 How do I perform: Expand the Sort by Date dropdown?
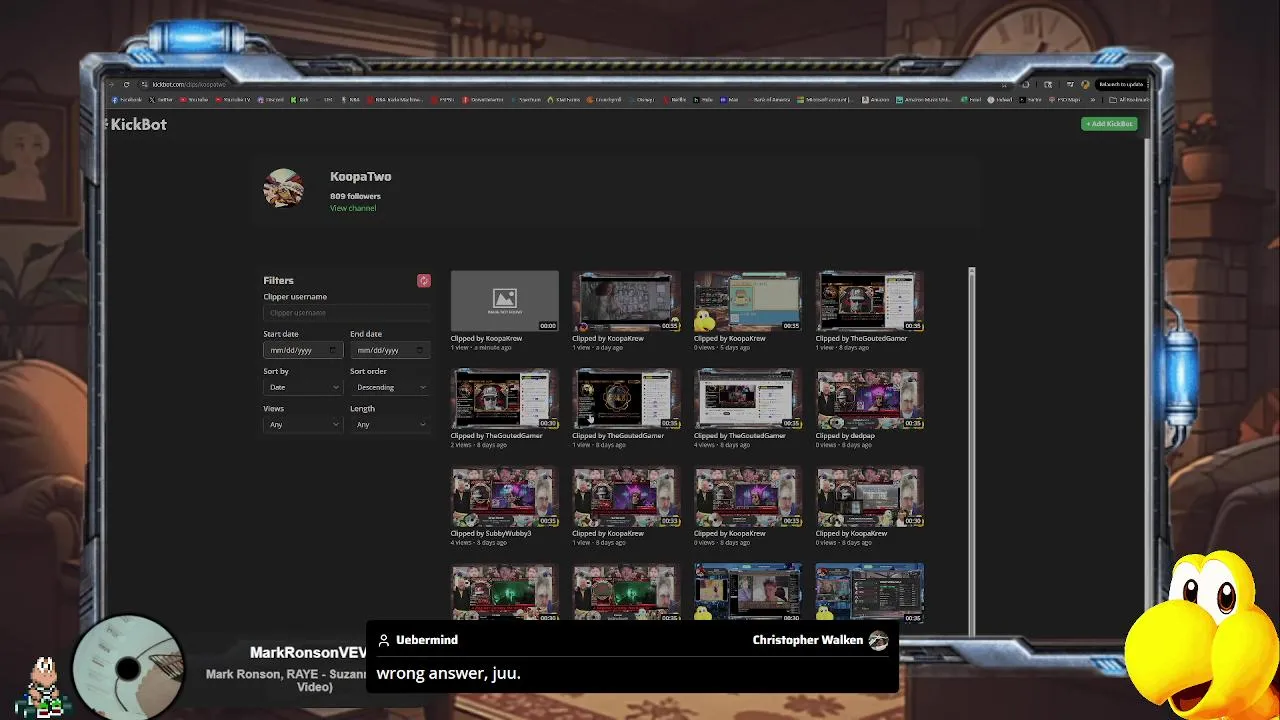pyautogui.click(x=303, y=387)
